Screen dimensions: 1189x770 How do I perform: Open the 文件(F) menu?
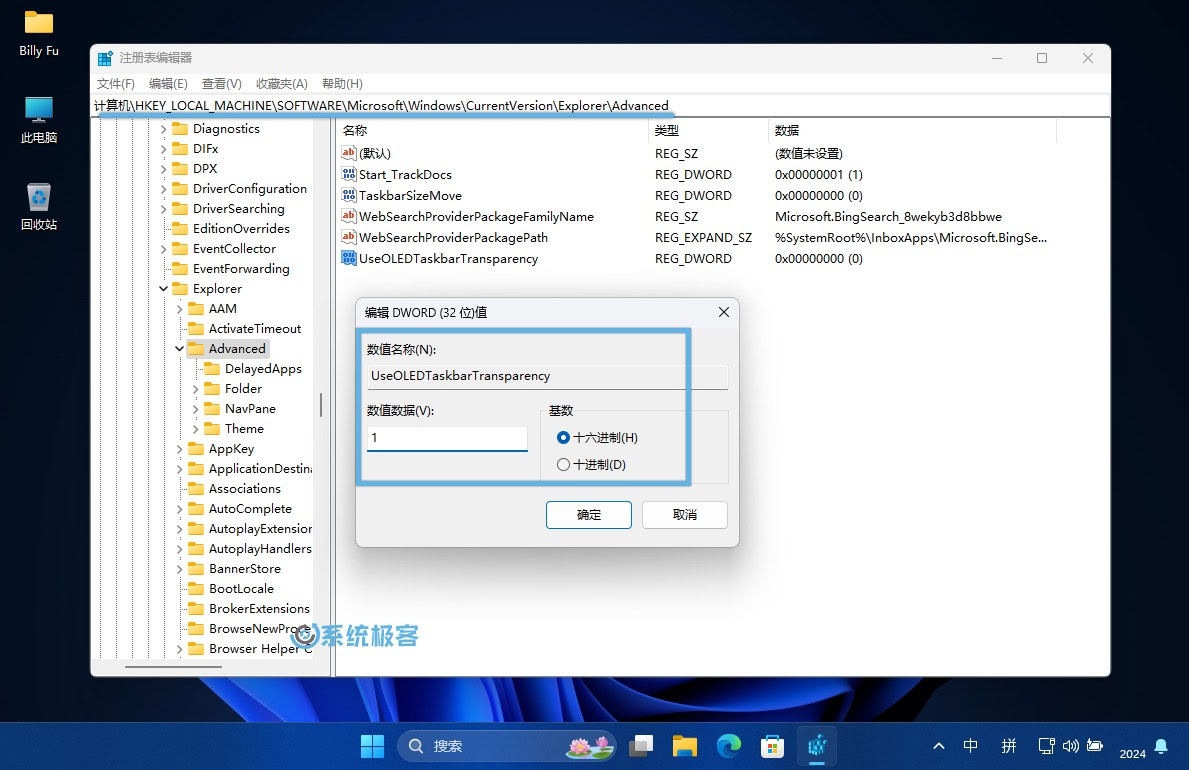(115, 83)
